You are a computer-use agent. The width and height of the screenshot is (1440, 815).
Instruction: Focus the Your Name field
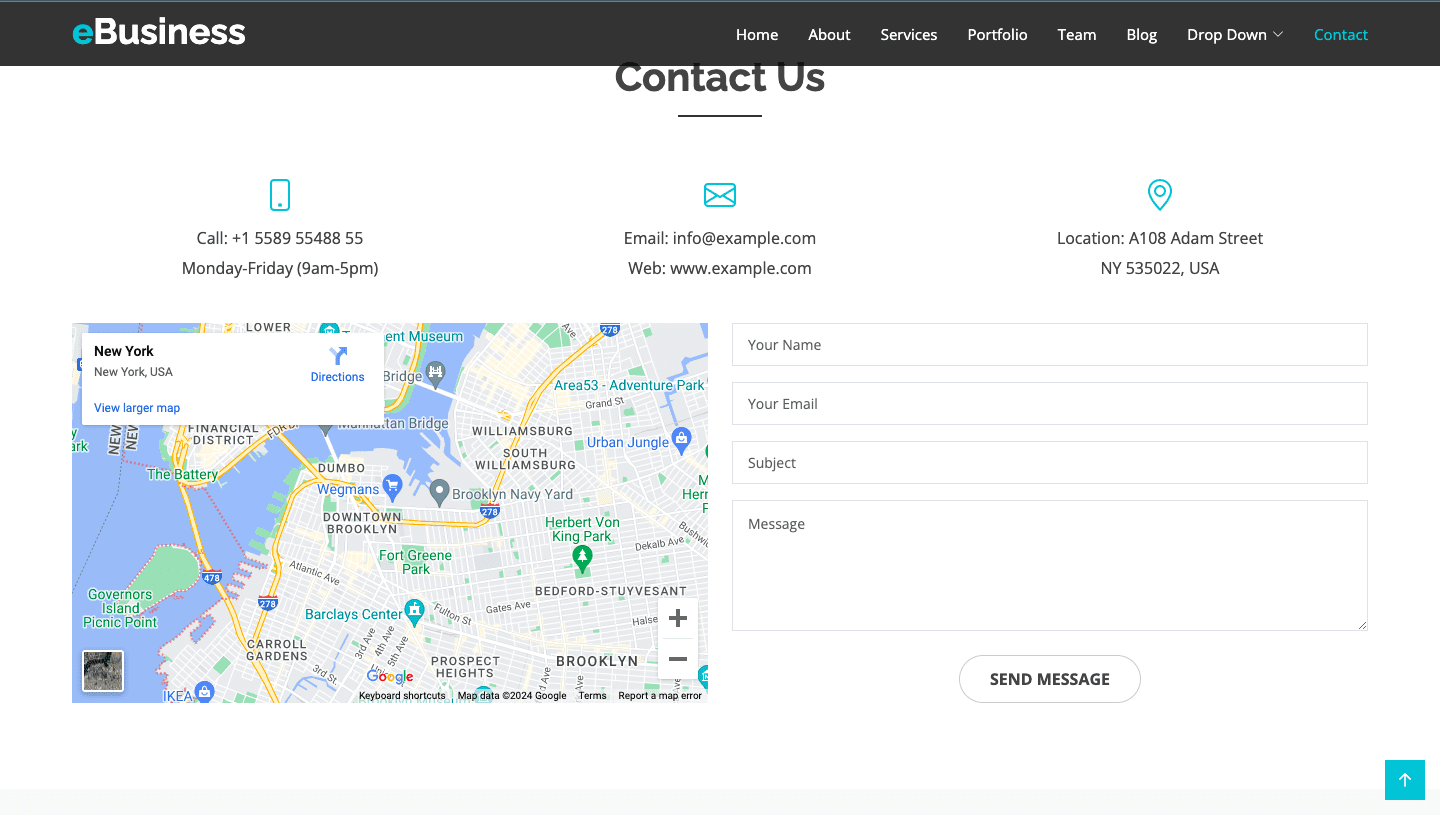pos(1049,345)
